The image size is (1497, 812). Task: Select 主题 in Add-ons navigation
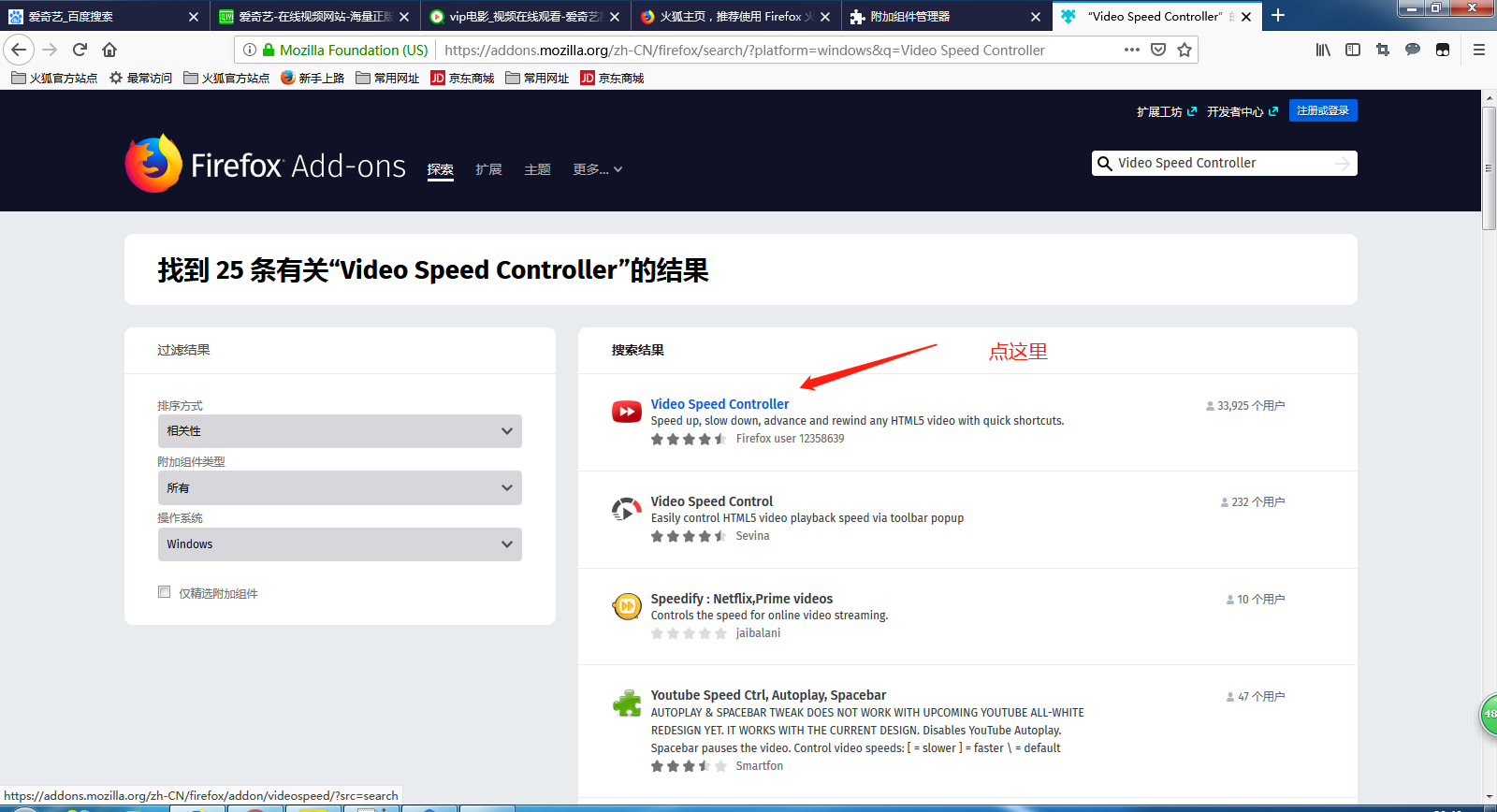click(537, 169)
